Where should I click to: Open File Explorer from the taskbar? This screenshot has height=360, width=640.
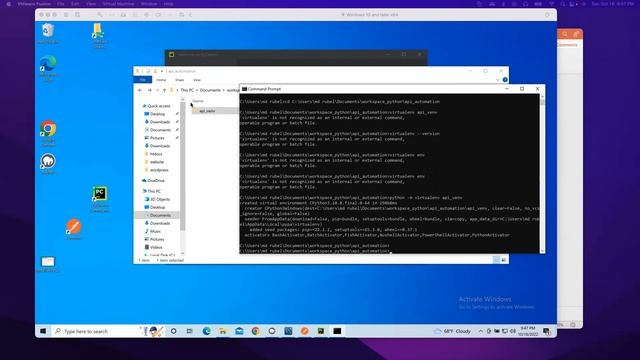click(223, 331)
